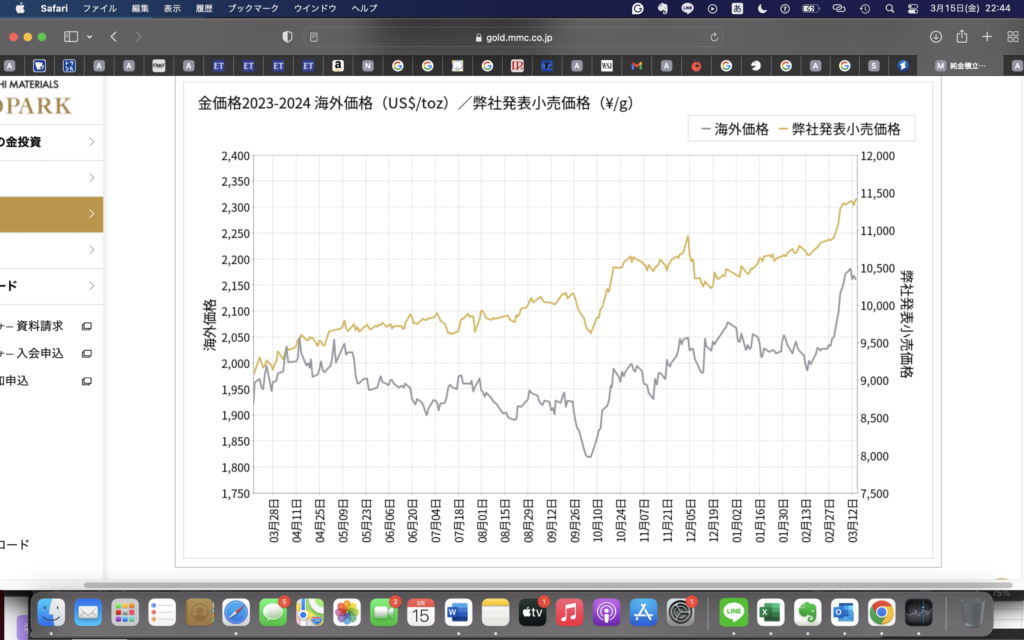
Task: Open the 資料請求 link in the sidebar
Action: pyautogui.click(x=40, y=326)
